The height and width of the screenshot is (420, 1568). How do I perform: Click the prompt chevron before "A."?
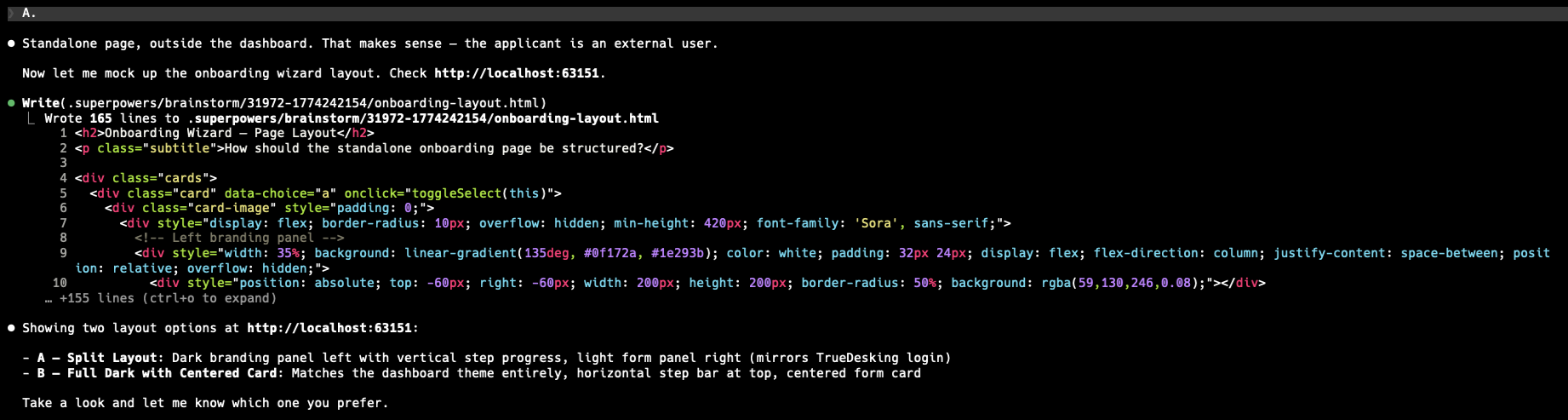click(x=11, y=13)
